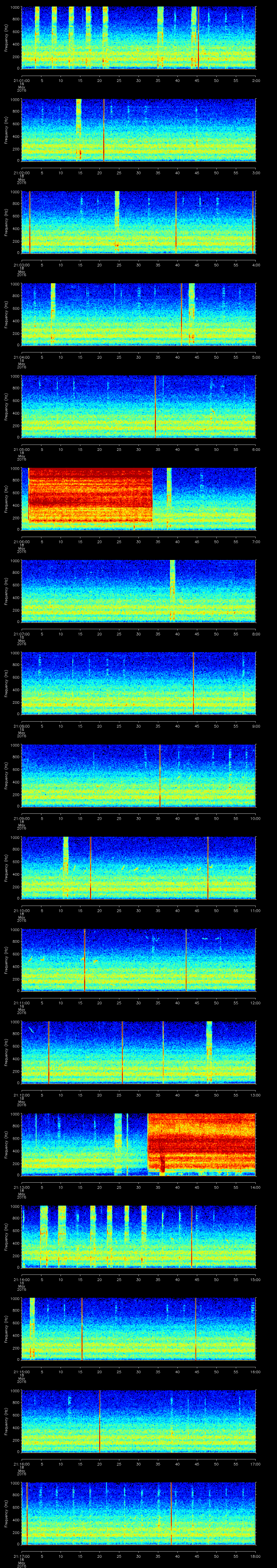Select the 21:04:00 start time label
Image resolution: width=277 pixels, height=1568 pixels.
pyautogui.click(x=21, y=357)
